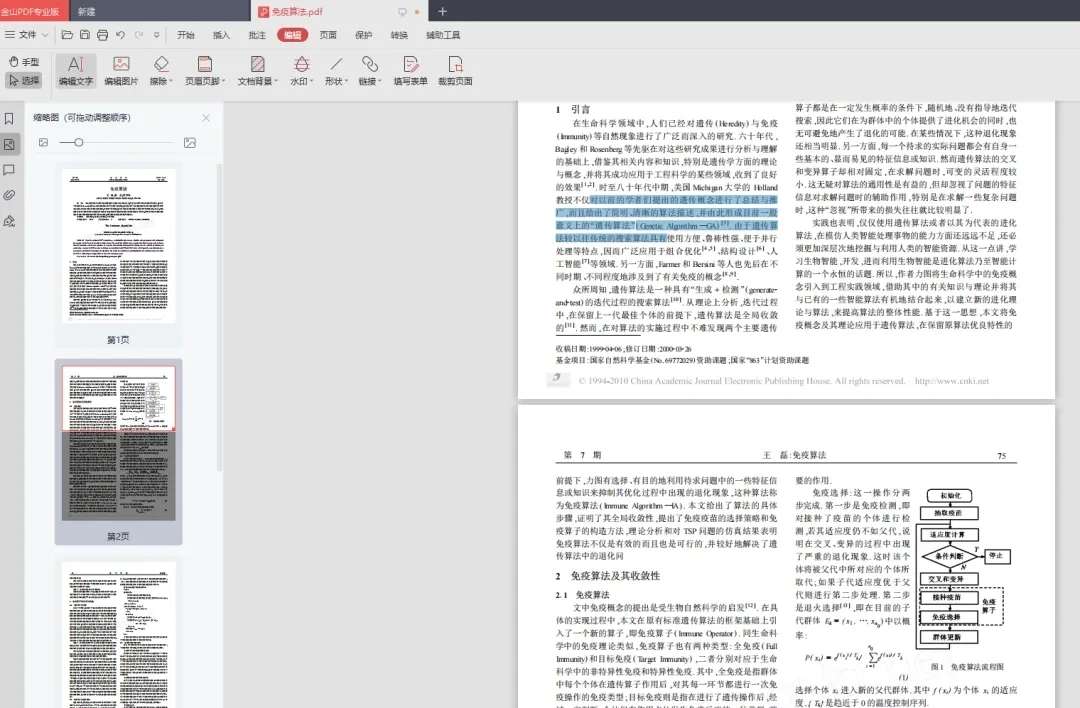Image resolution: width=1080 pixels, height=708 pixels.
Task: Close the thumbnail panel with the X
Action: tap(206, 118)
